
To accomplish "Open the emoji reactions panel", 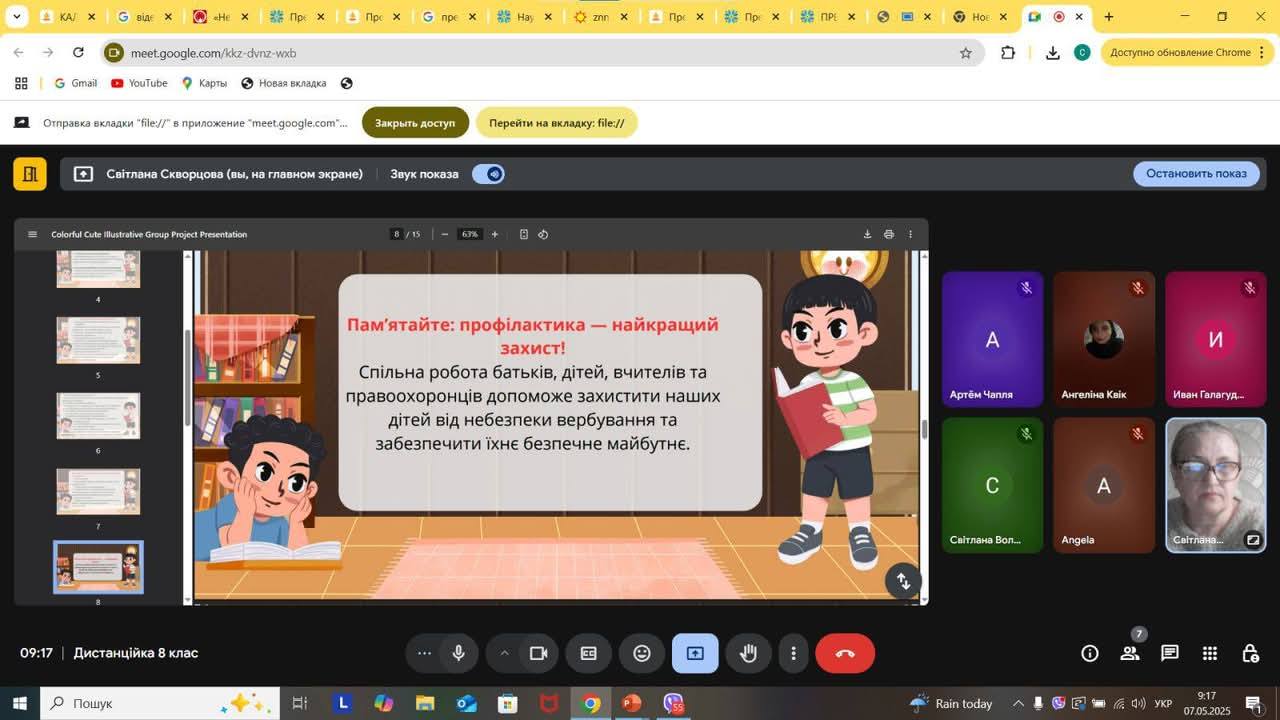I will [642, 653].
